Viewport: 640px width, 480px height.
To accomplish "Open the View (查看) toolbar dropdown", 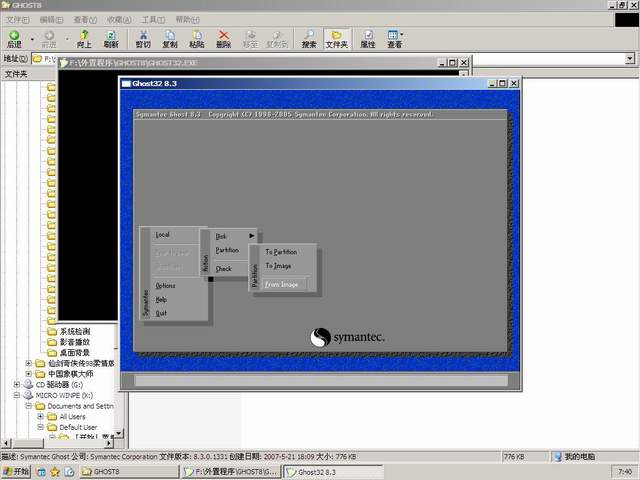I will point(395,38).
